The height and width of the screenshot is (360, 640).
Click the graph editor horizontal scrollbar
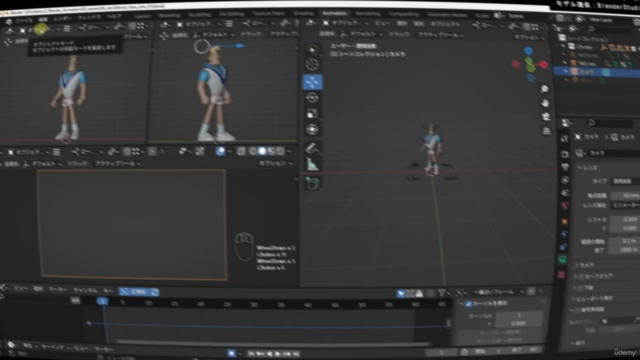point(273,342)
